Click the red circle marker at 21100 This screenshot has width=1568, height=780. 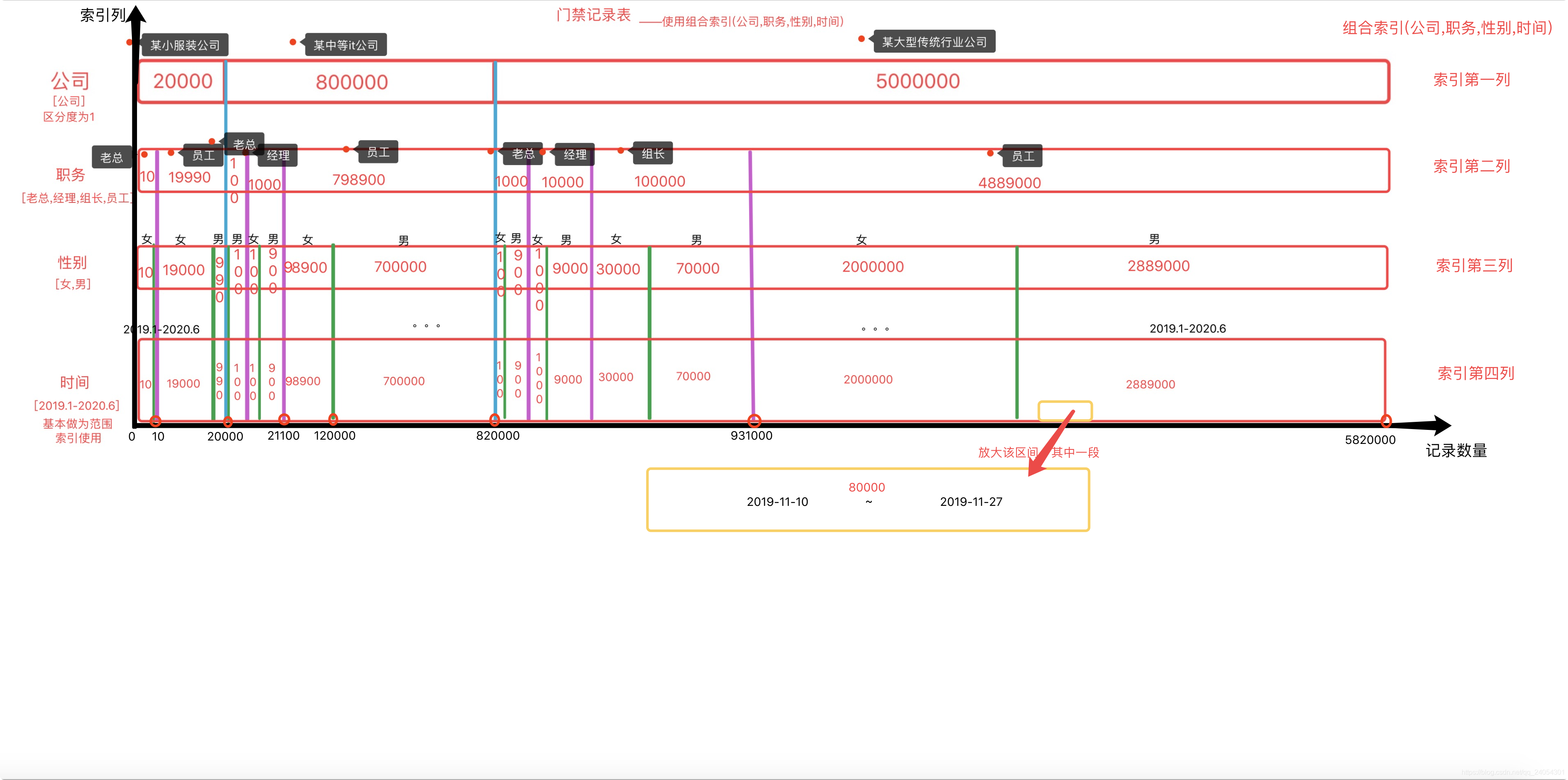pos(284,420)
